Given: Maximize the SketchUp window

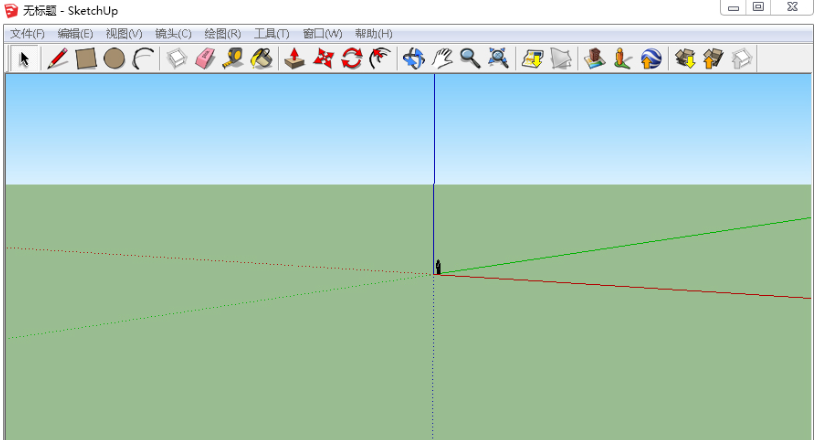Looking at the screenshot, I should click(x=758, y=7).
